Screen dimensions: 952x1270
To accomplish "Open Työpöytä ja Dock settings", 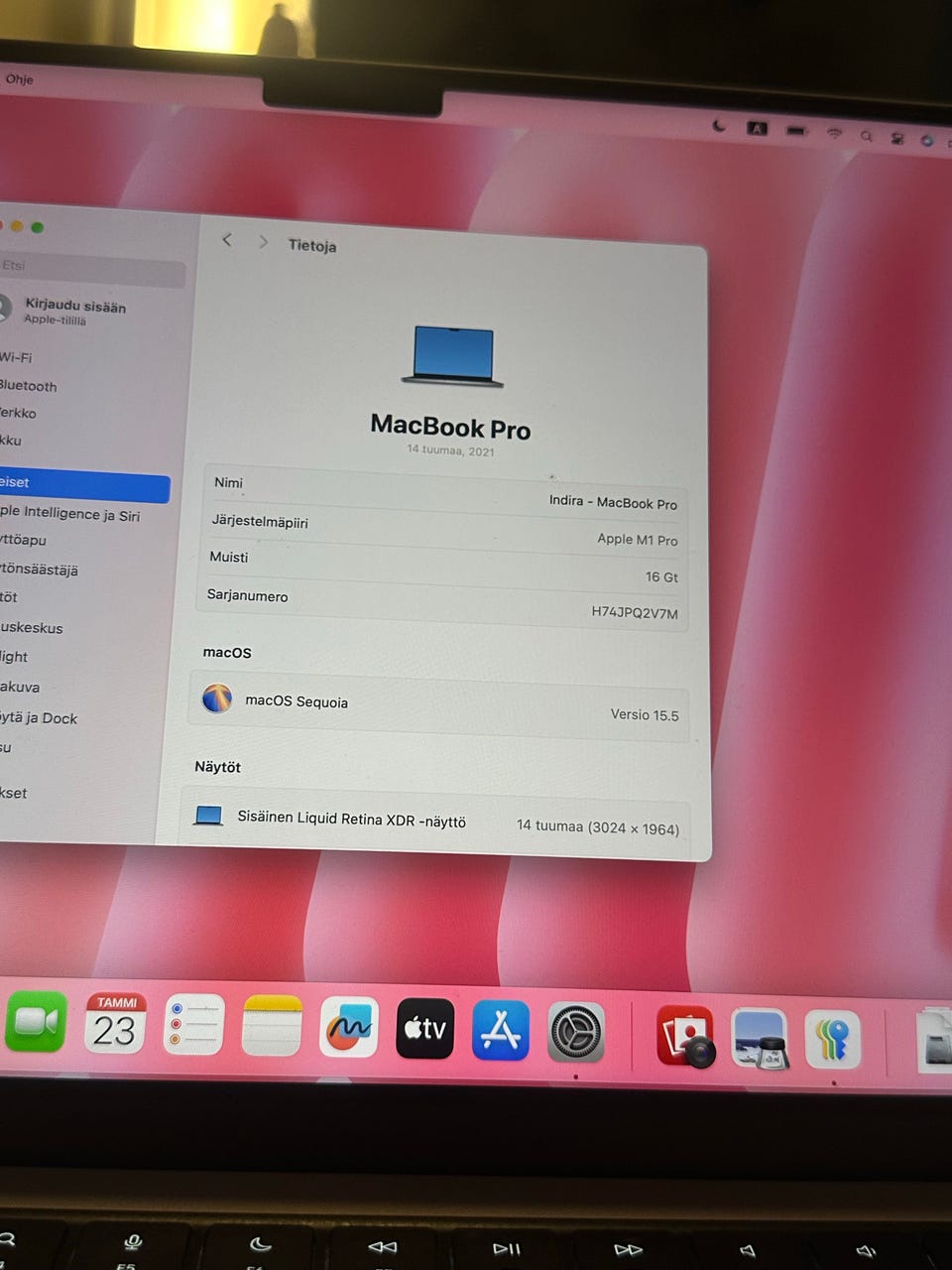I will pyautogui.click(x=39, y=718).
